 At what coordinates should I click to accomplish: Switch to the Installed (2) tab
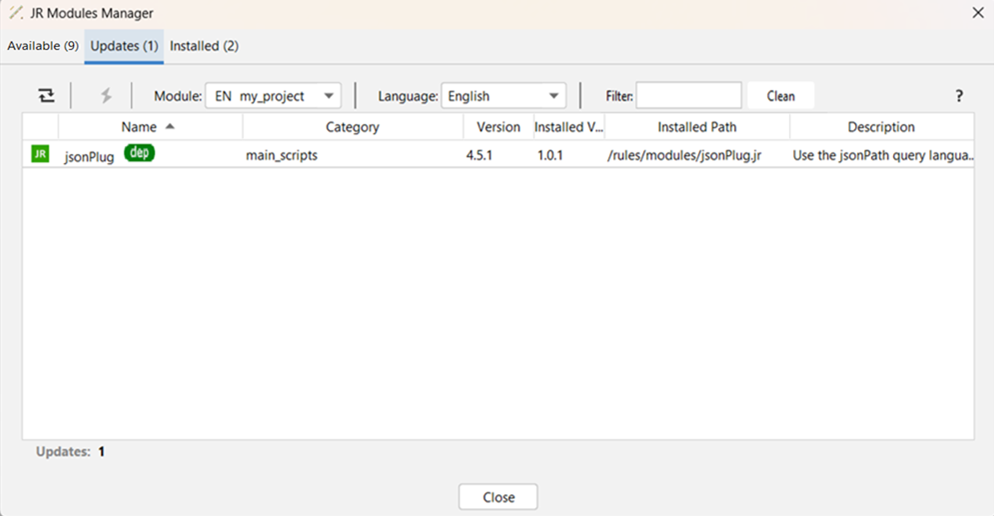tap(204, 46)
